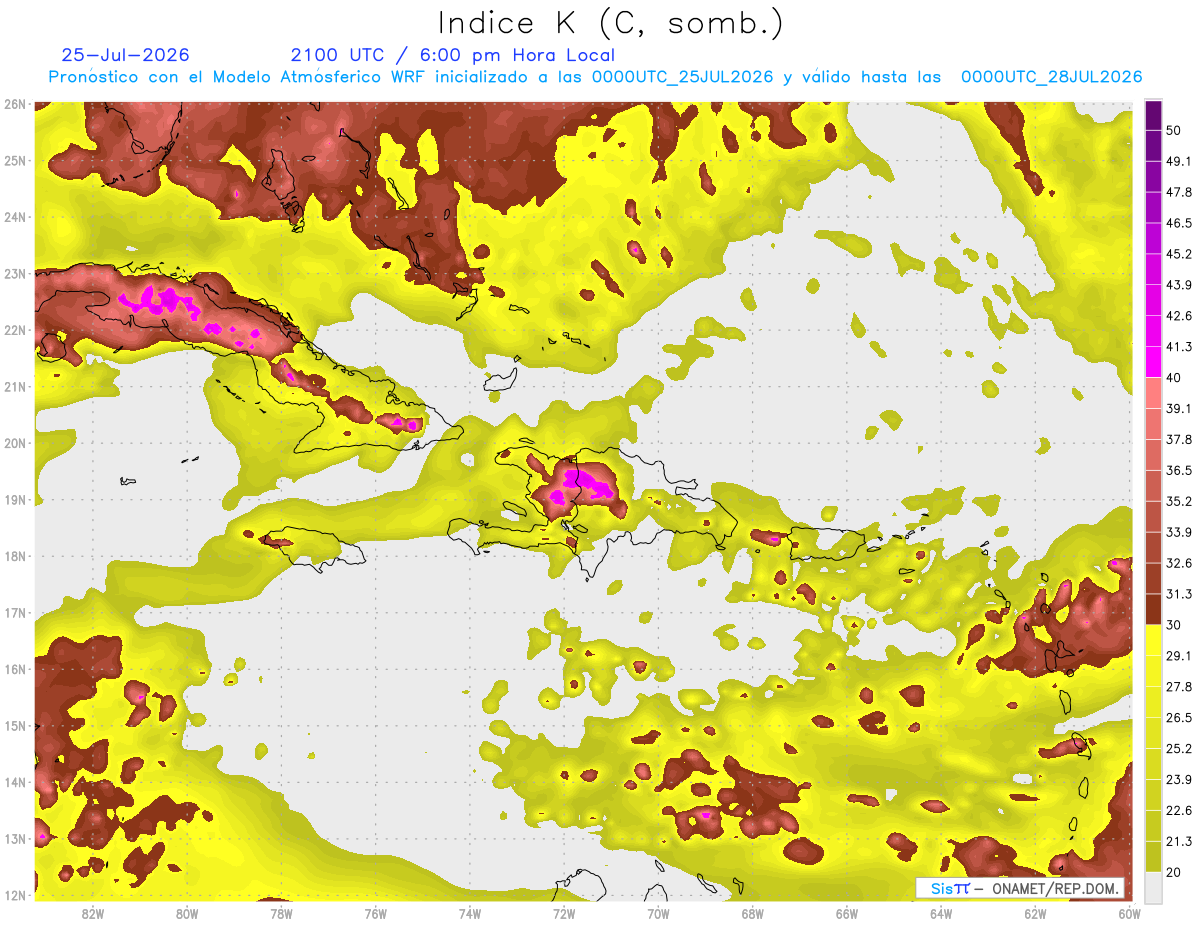This screenshot has height=927, width=1200.
Task: Click the "0000UTC_28JUL2026" valid-until timestamp
Action: coord(1051,77)
